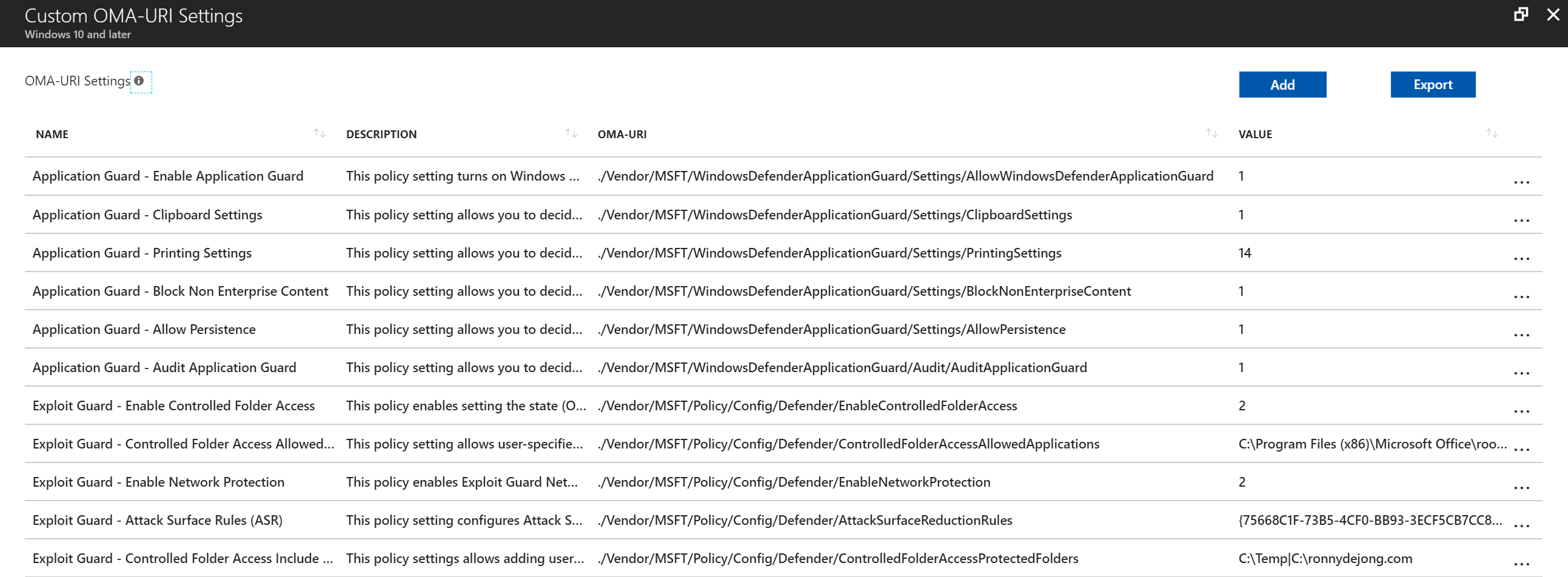Click the sort icon on DESCRIPTION column
Viewport: 1568px width, 577px height.
click(571, 133)
